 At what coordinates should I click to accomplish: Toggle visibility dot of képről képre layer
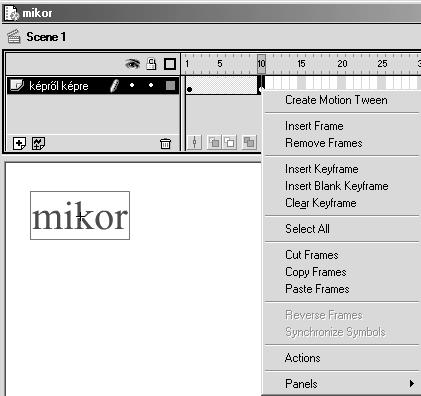[132, 85]
